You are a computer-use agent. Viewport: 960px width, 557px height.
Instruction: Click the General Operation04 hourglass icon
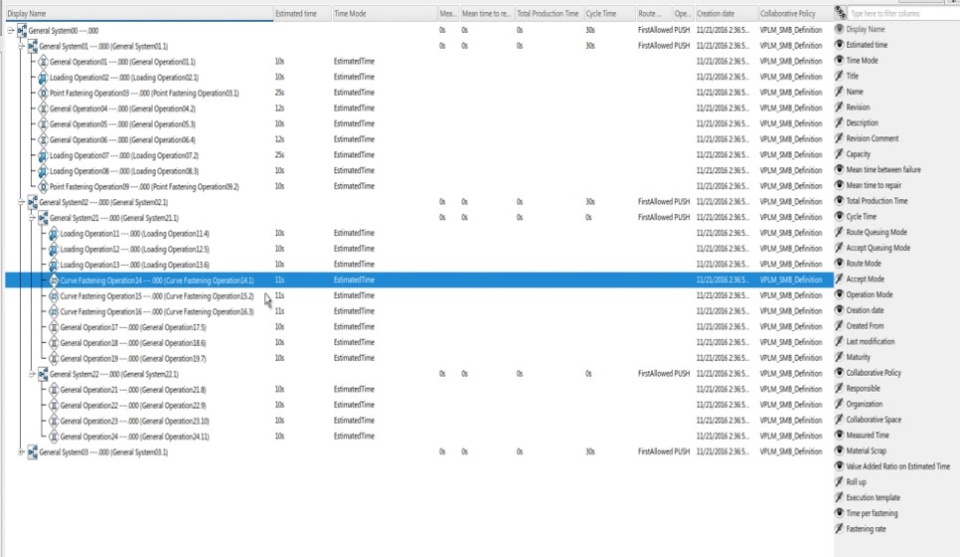point(43,109)
